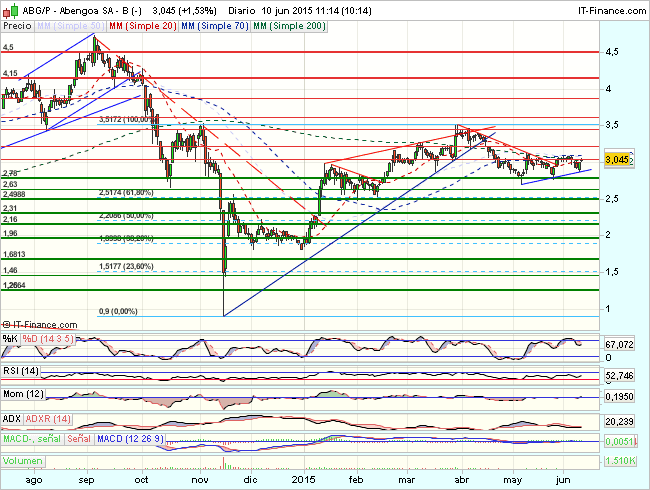Click the 4,15 resistance level label
650x490 pixels.
pos(10,73)
